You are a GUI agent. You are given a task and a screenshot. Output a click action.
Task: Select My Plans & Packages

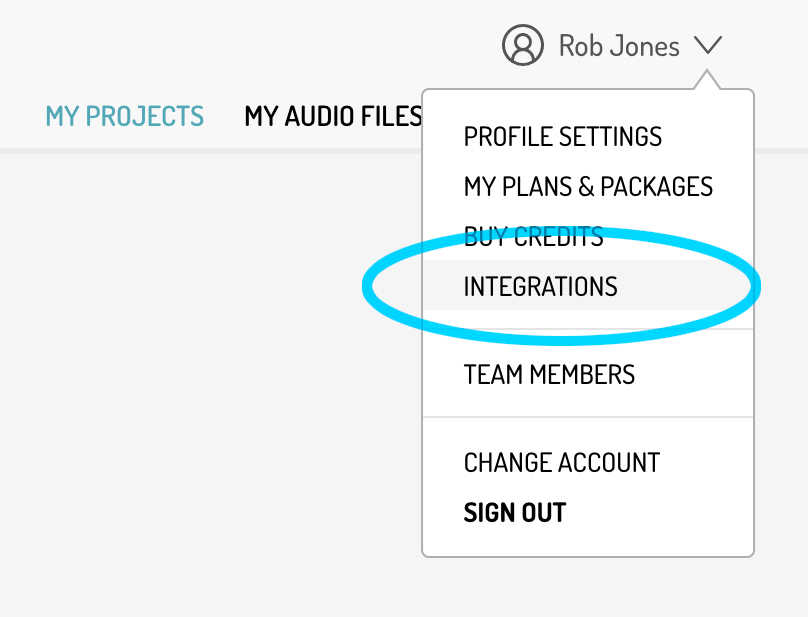[588, 186]
